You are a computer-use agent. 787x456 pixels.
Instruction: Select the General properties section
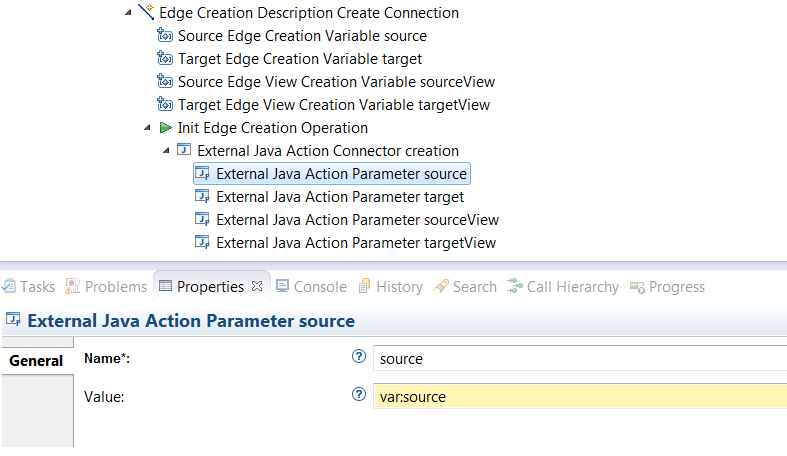pyautogui.click(x=36, y=361)
